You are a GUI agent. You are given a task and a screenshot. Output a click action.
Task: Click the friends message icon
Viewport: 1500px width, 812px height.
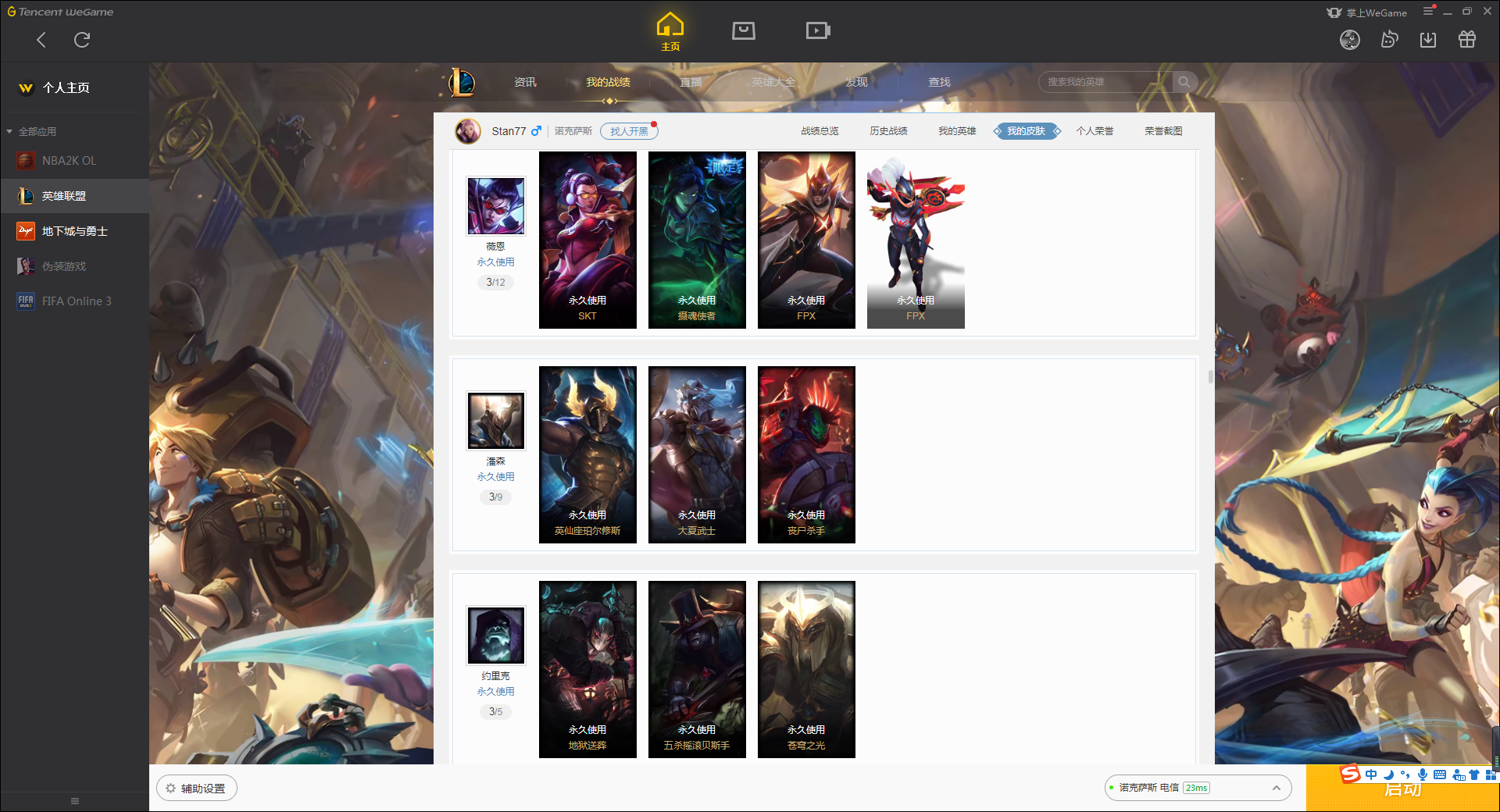1389,39
